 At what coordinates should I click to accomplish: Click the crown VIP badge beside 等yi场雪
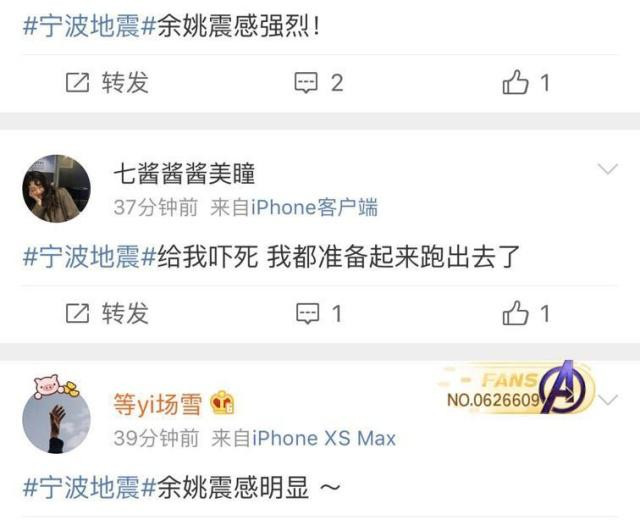coord(222,402)
